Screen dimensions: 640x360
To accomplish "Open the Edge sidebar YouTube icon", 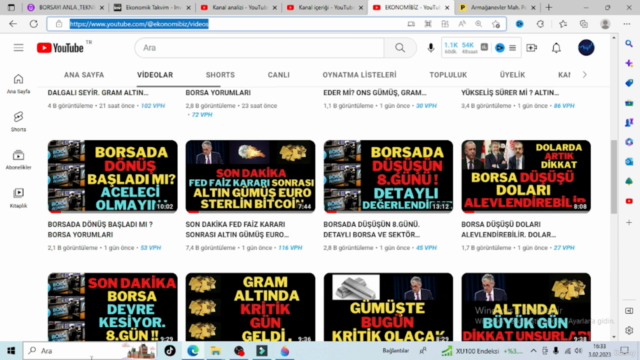I will point(629,201).
